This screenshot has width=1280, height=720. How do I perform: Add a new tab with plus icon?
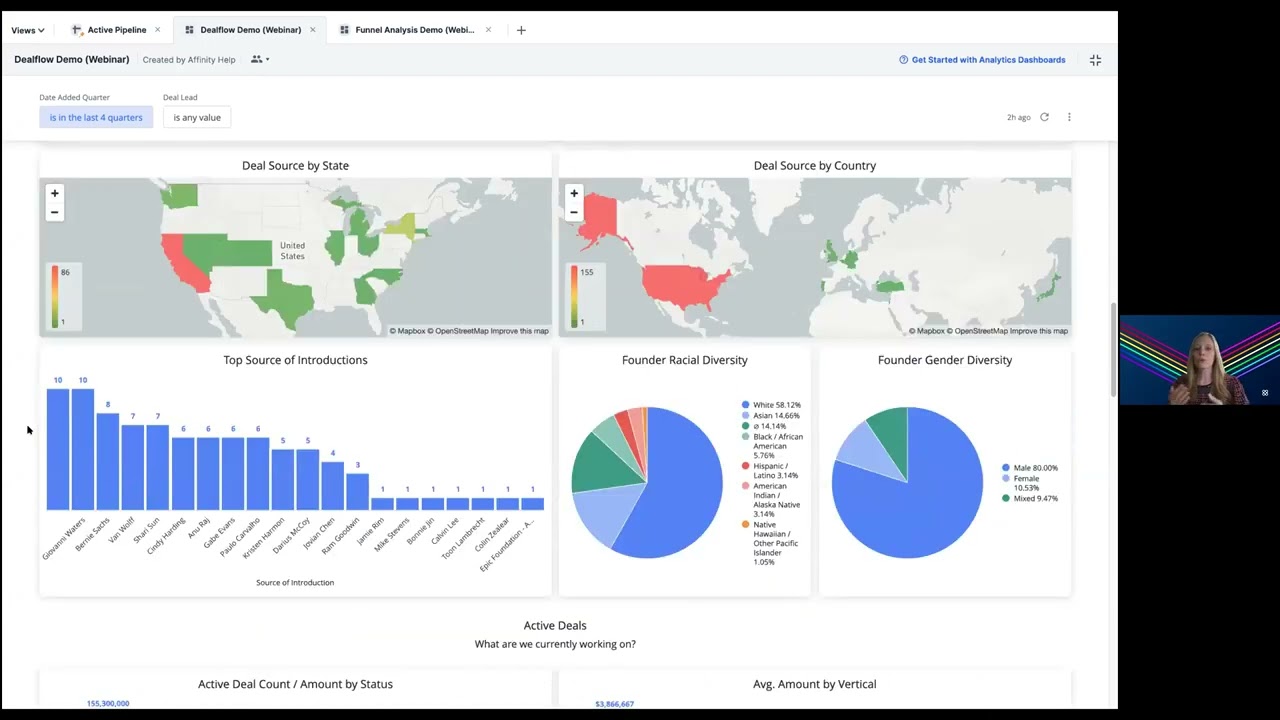point(521,30)
